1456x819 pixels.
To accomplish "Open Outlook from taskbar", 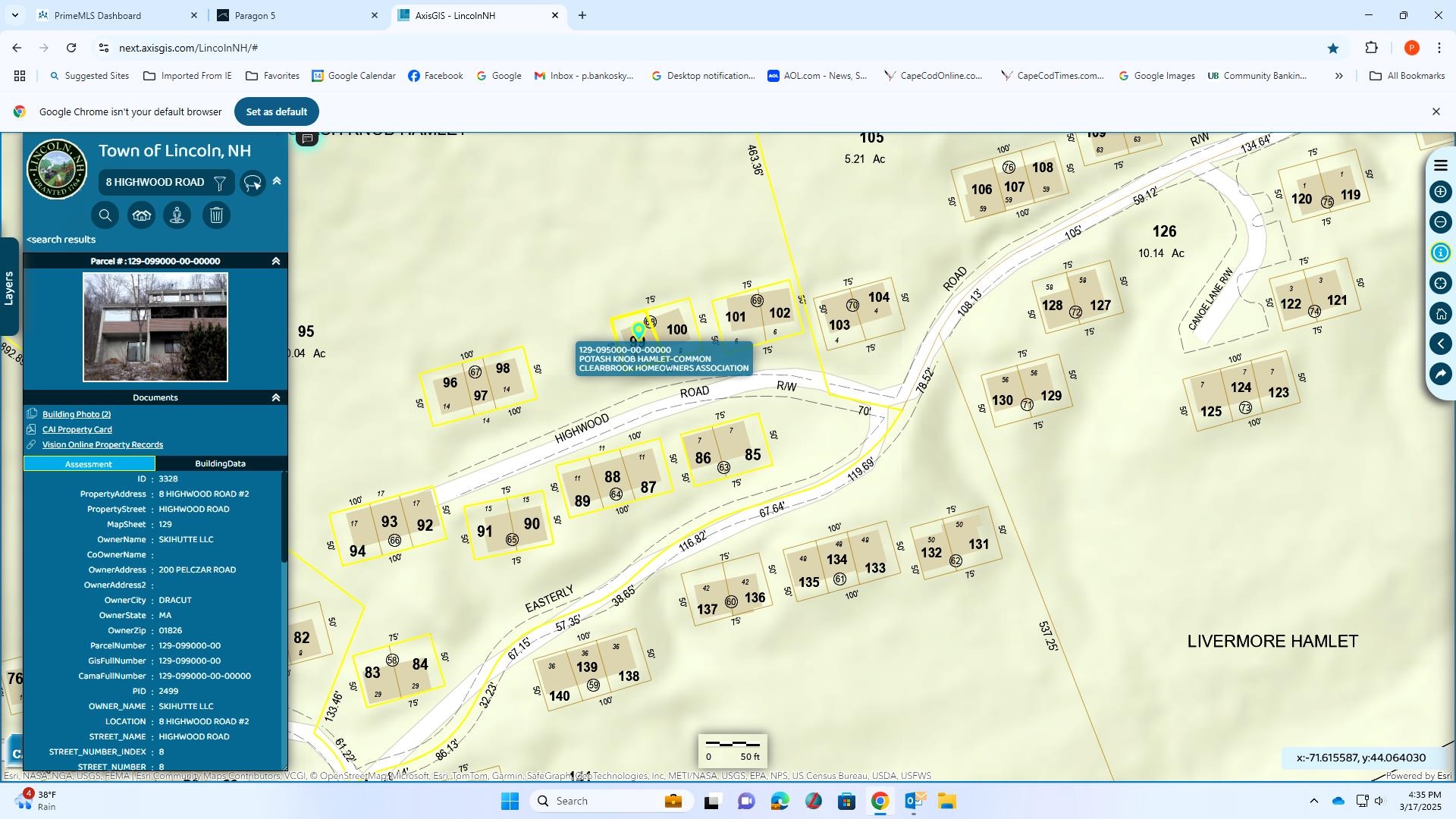I will tap(914, 801).
